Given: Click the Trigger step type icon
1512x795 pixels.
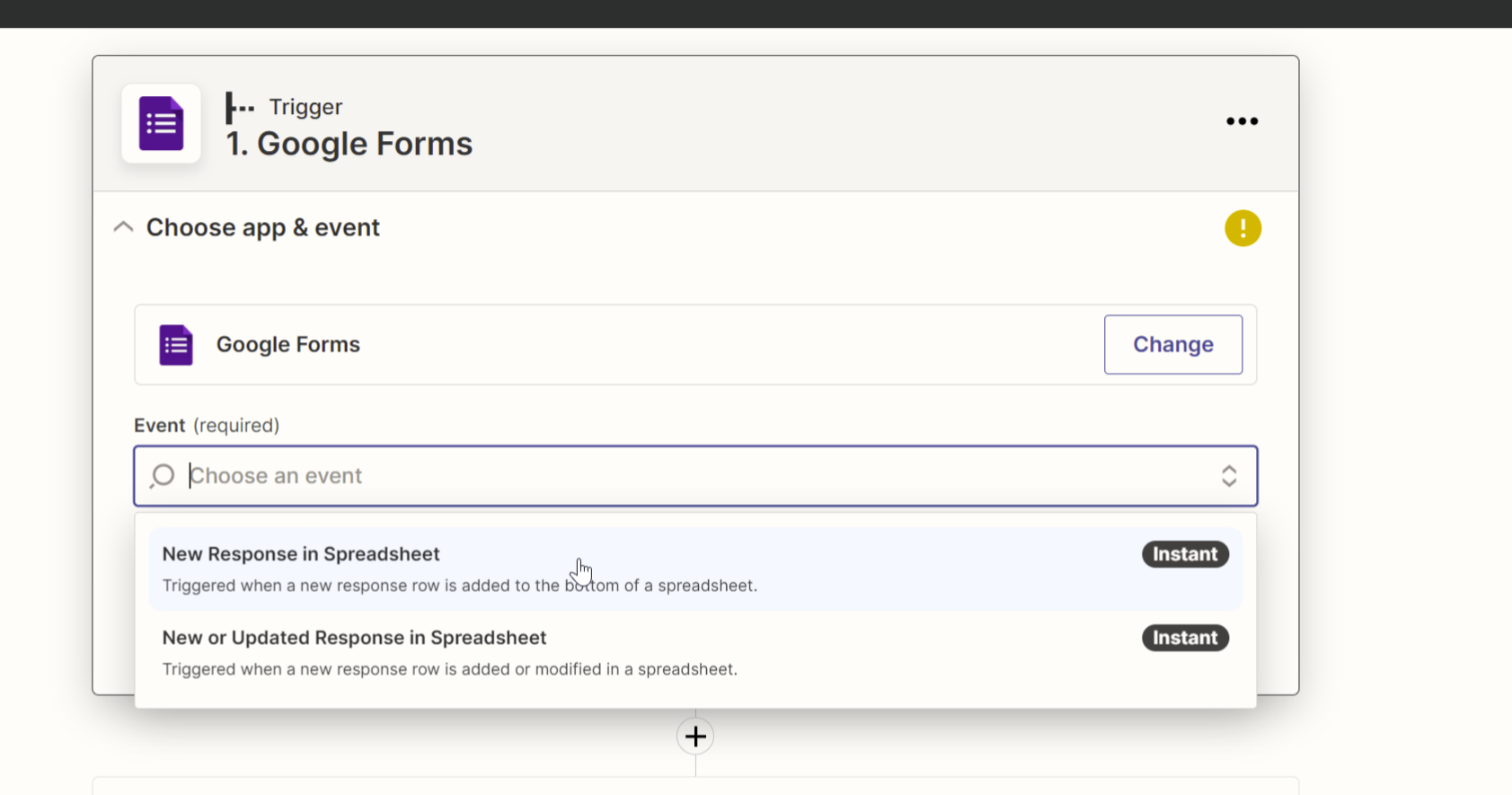Looking at the screenshot, I should click(x=239, y=107).
